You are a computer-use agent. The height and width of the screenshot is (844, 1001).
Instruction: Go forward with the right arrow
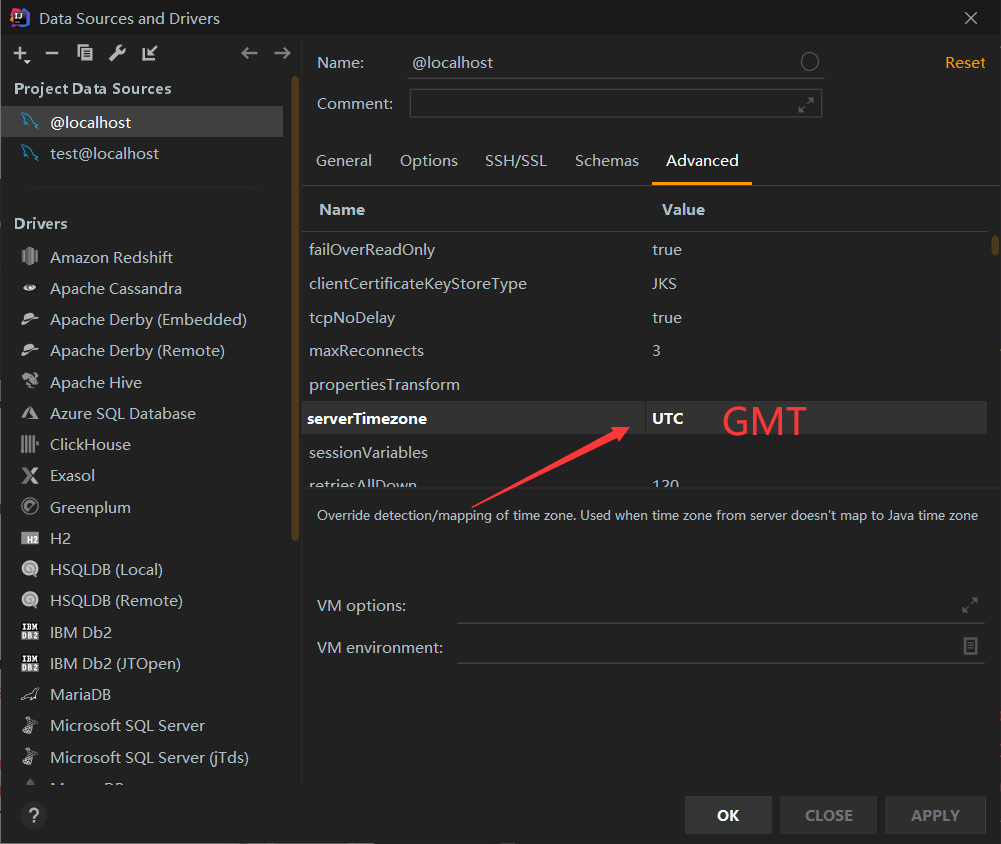tap(282, 53)
